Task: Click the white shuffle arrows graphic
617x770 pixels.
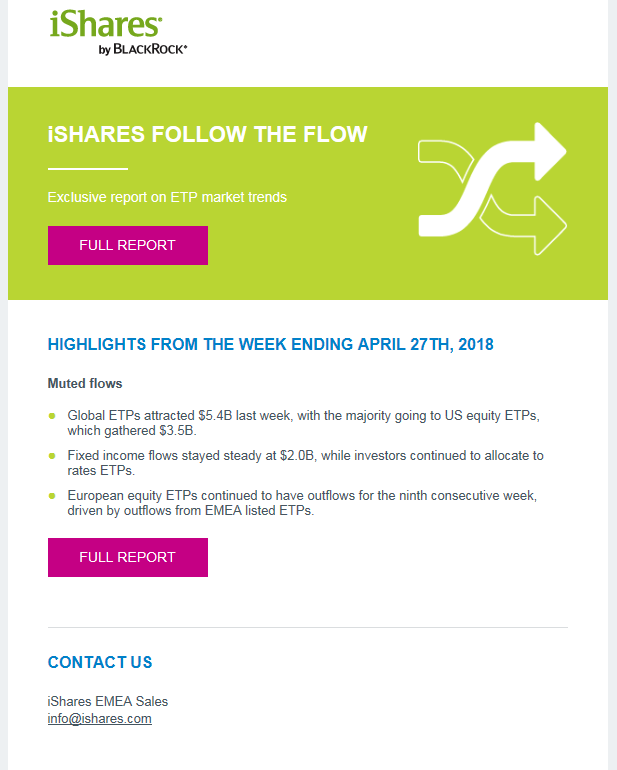Action: click(x=492, y=189)
